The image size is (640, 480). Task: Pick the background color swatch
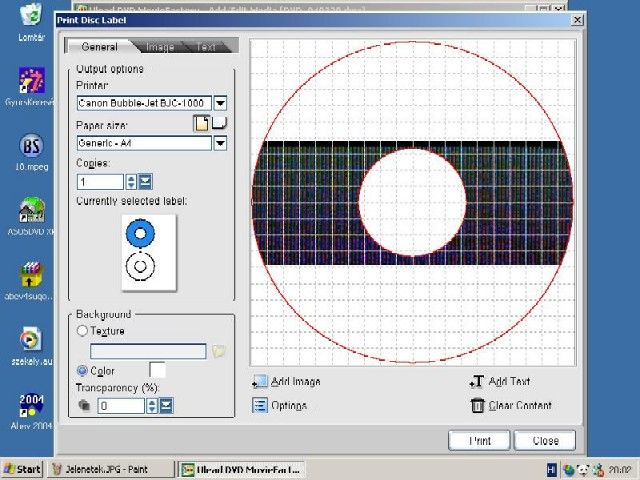157,371
